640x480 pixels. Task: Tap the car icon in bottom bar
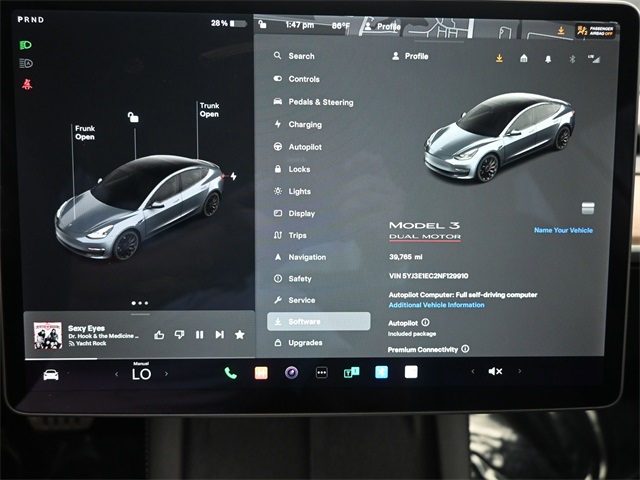[x=51, y=374]
